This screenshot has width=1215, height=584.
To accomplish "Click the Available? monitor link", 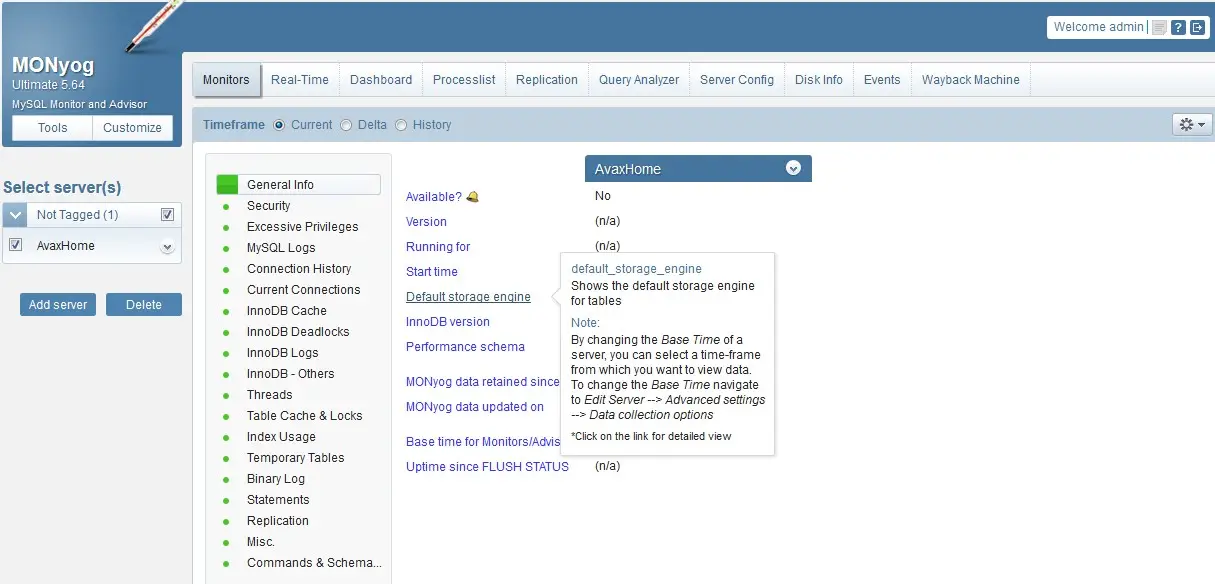I will [x=434, y=197].
